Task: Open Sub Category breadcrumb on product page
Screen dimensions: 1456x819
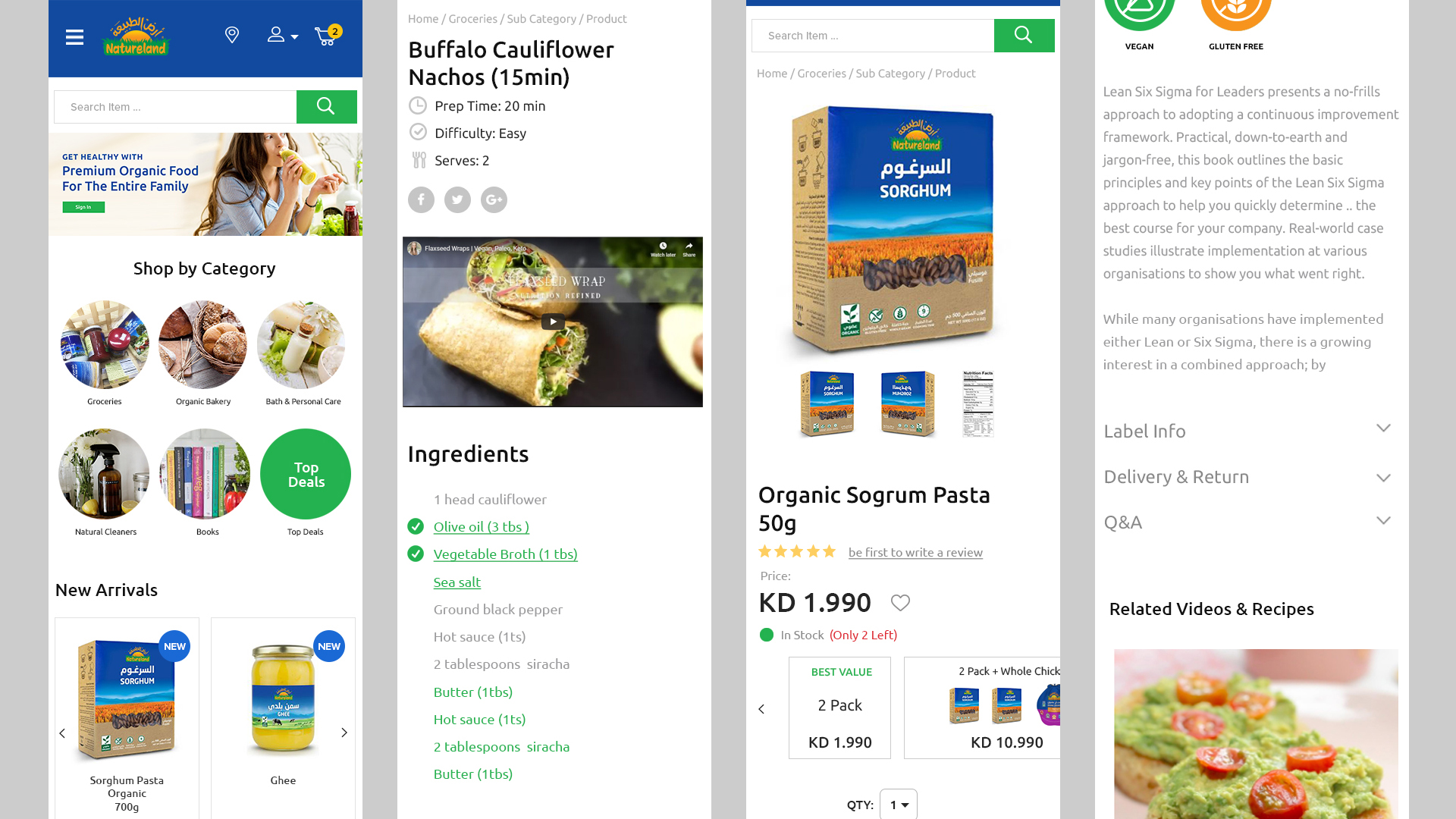Action: click(x=890, y=74)
